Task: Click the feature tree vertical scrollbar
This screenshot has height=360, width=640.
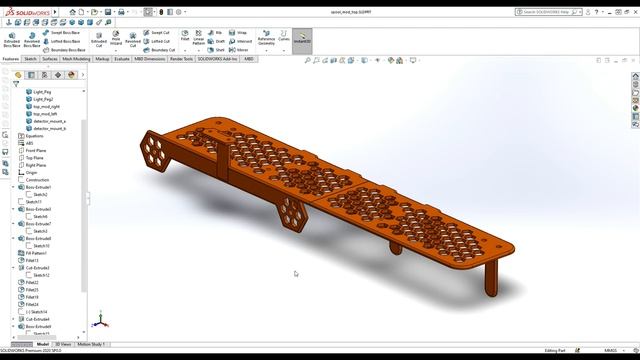Action: pyautogui.click(x=84, y=206)
